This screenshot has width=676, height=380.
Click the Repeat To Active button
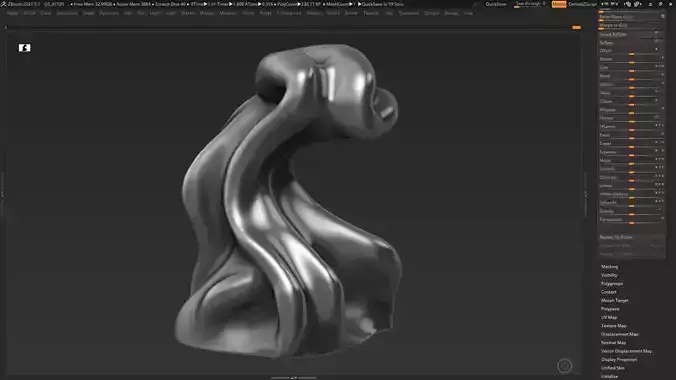[x=632, y=237]
